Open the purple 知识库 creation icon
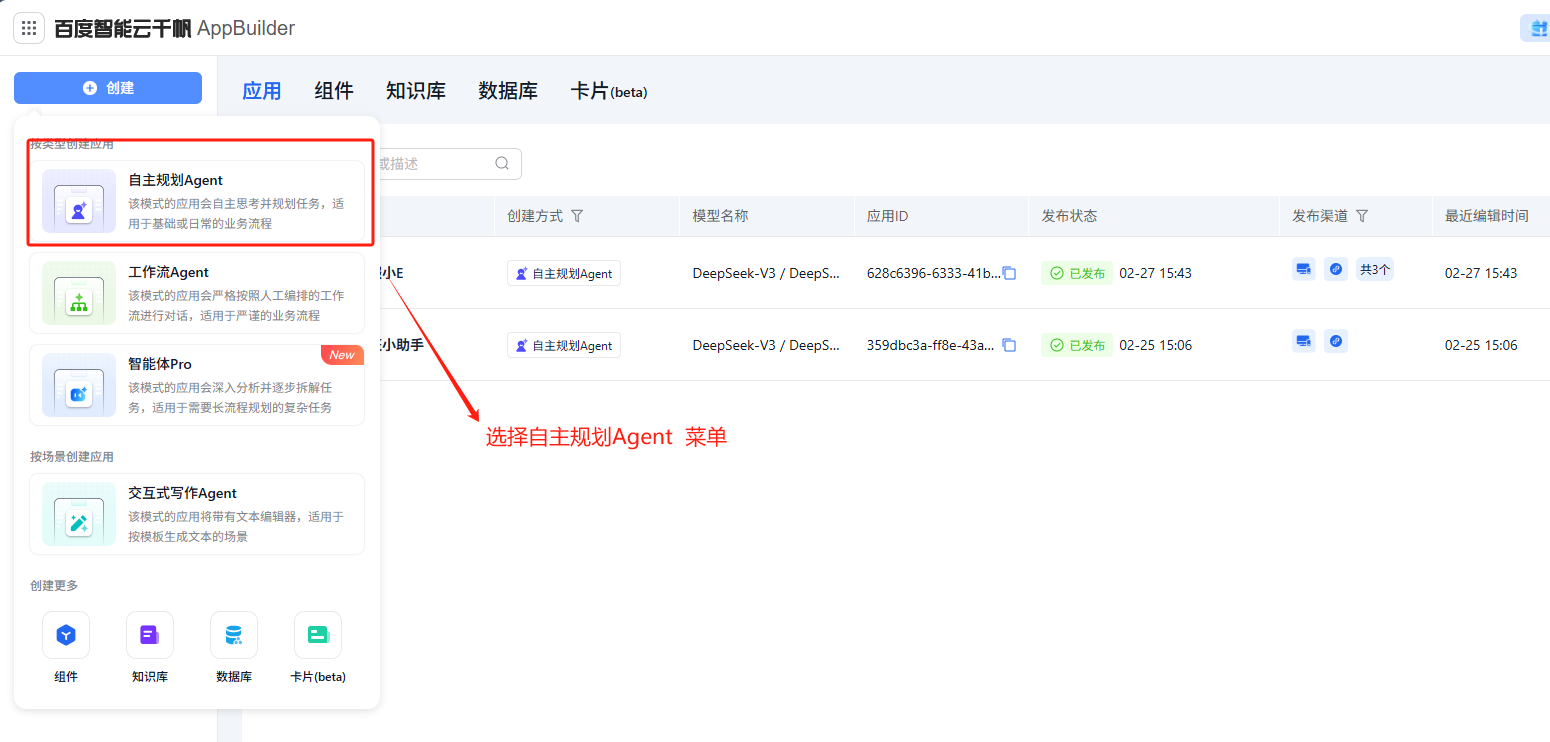The image size is (1550, 742). (x=150, y=635)
